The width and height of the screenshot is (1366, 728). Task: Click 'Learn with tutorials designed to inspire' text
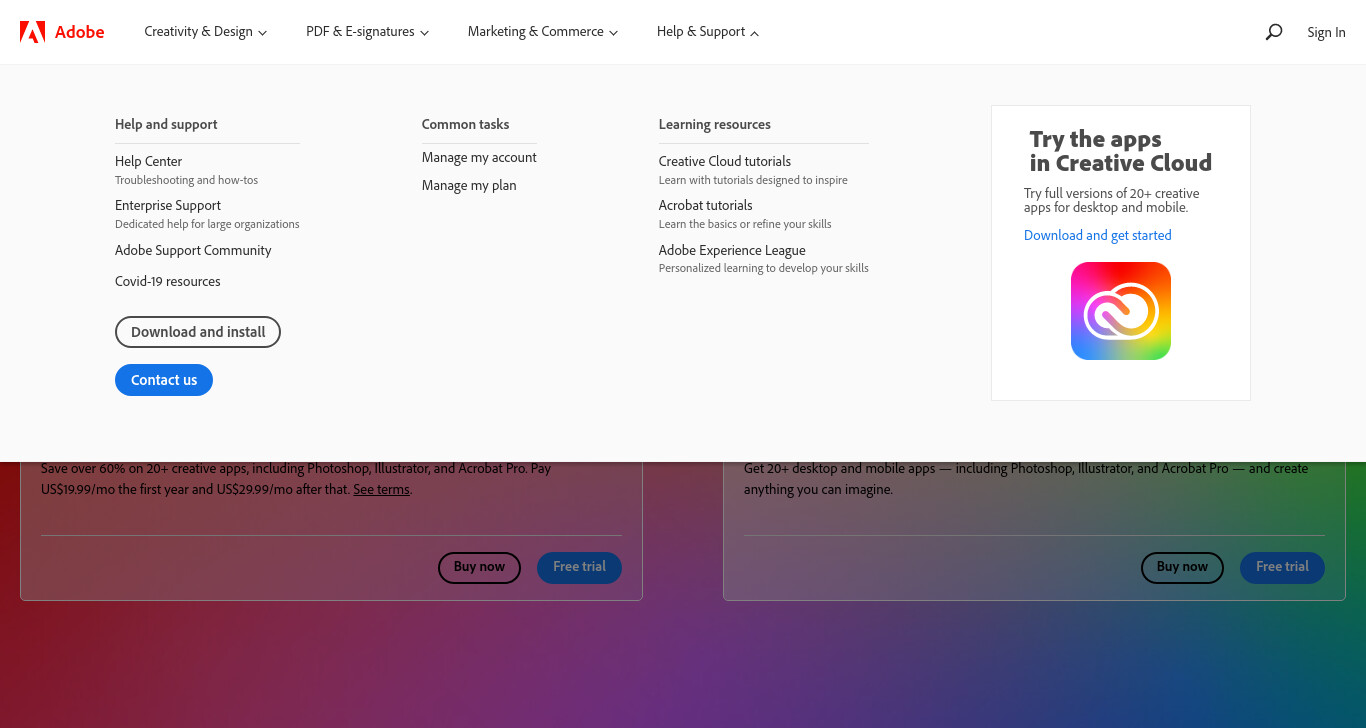click(x=753, y=180)
